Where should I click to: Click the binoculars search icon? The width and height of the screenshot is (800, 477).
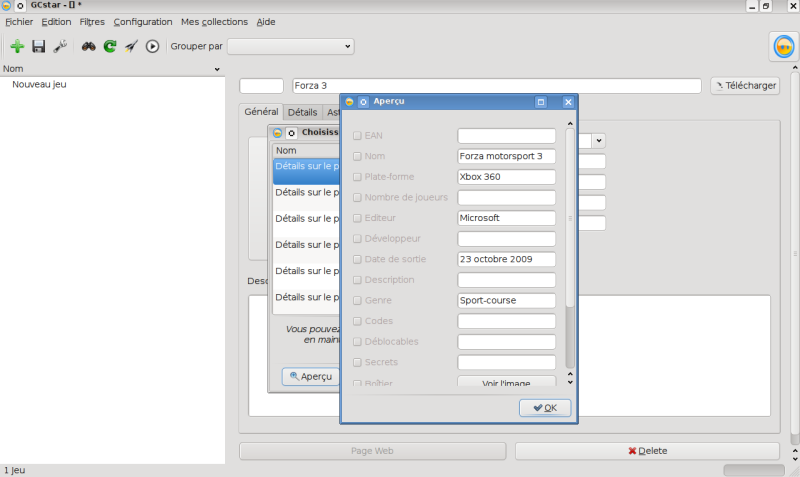89,46
